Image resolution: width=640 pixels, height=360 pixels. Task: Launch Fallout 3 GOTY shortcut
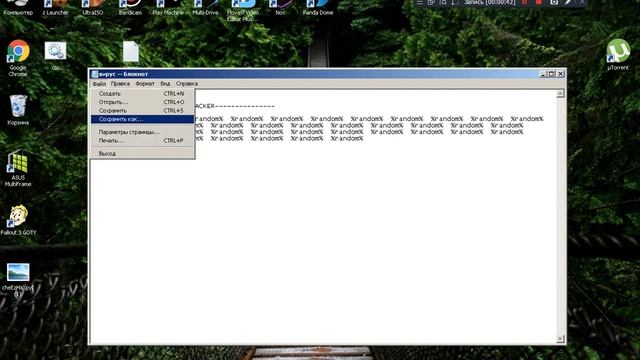click(18, 220)
